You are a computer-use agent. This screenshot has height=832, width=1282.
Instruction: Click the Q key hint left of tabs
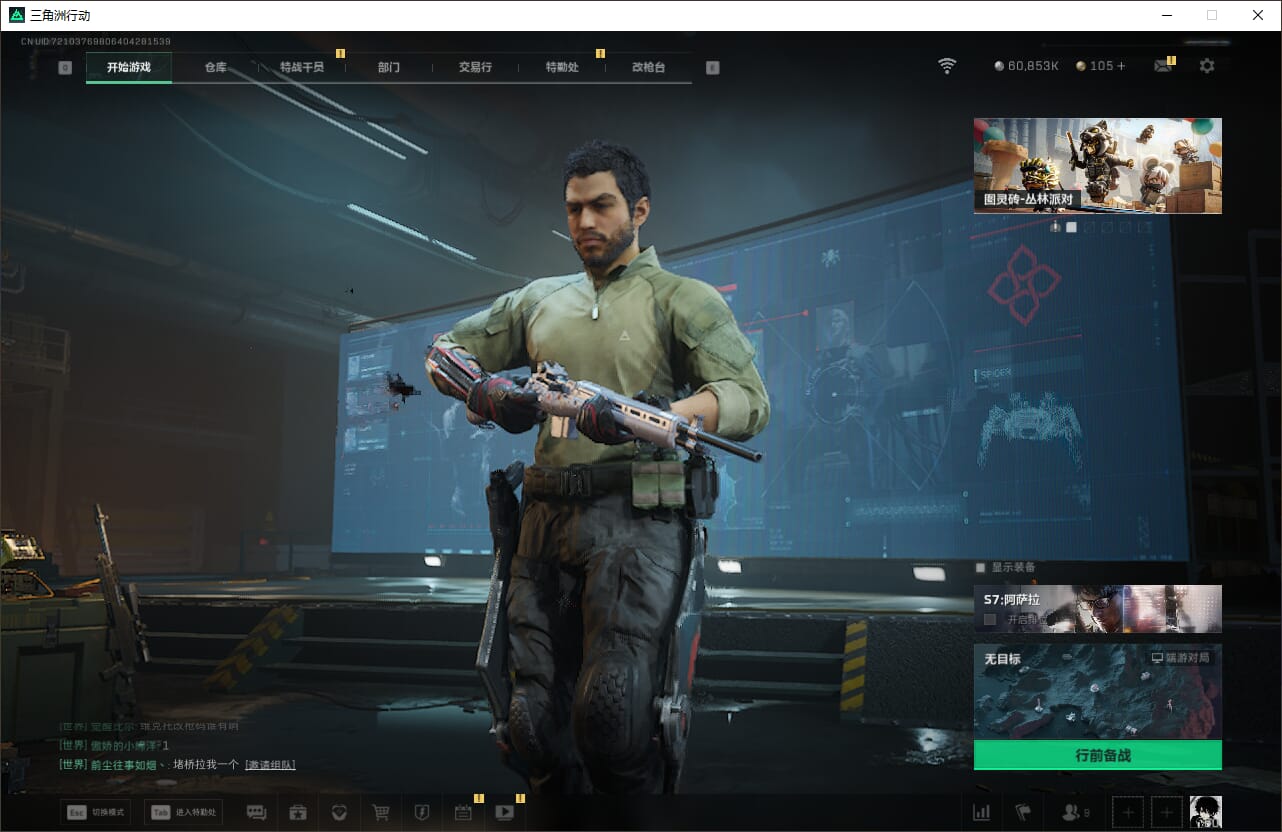point(65,68)
